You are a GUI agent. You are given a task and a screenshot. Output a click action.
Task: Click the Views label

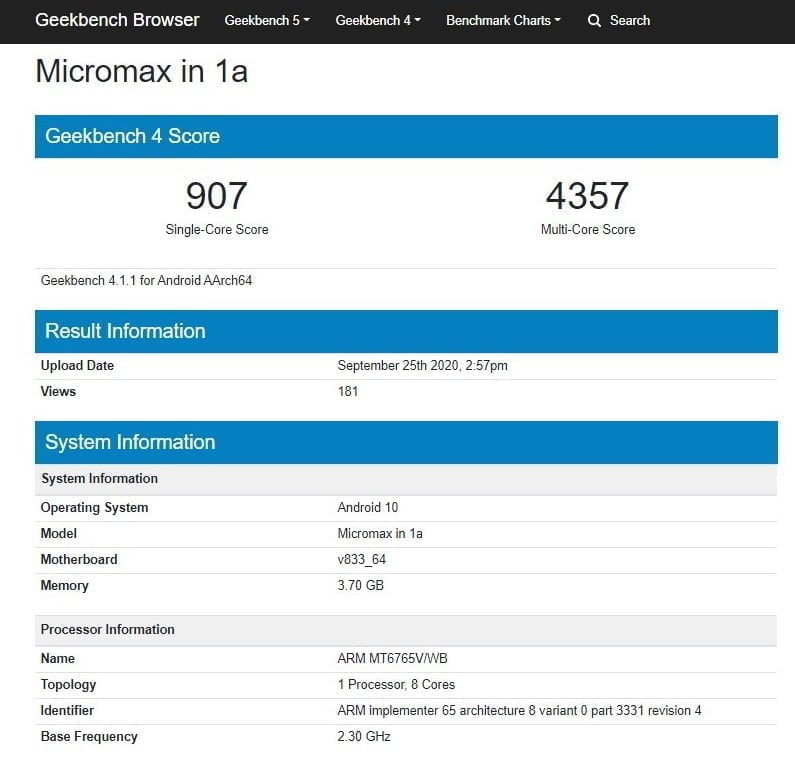(58, 391)
